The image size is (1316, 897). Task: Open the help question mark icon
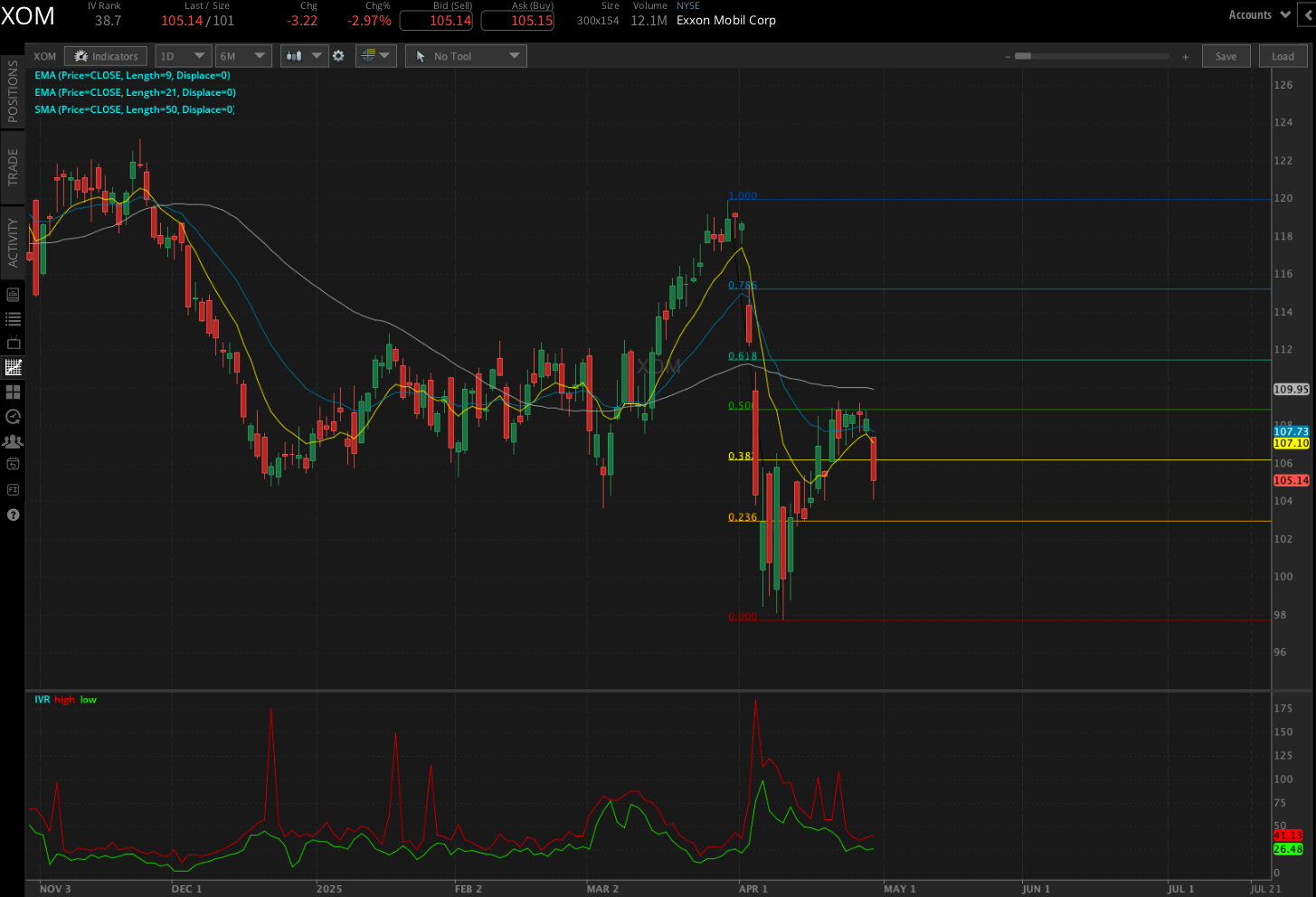13,515
